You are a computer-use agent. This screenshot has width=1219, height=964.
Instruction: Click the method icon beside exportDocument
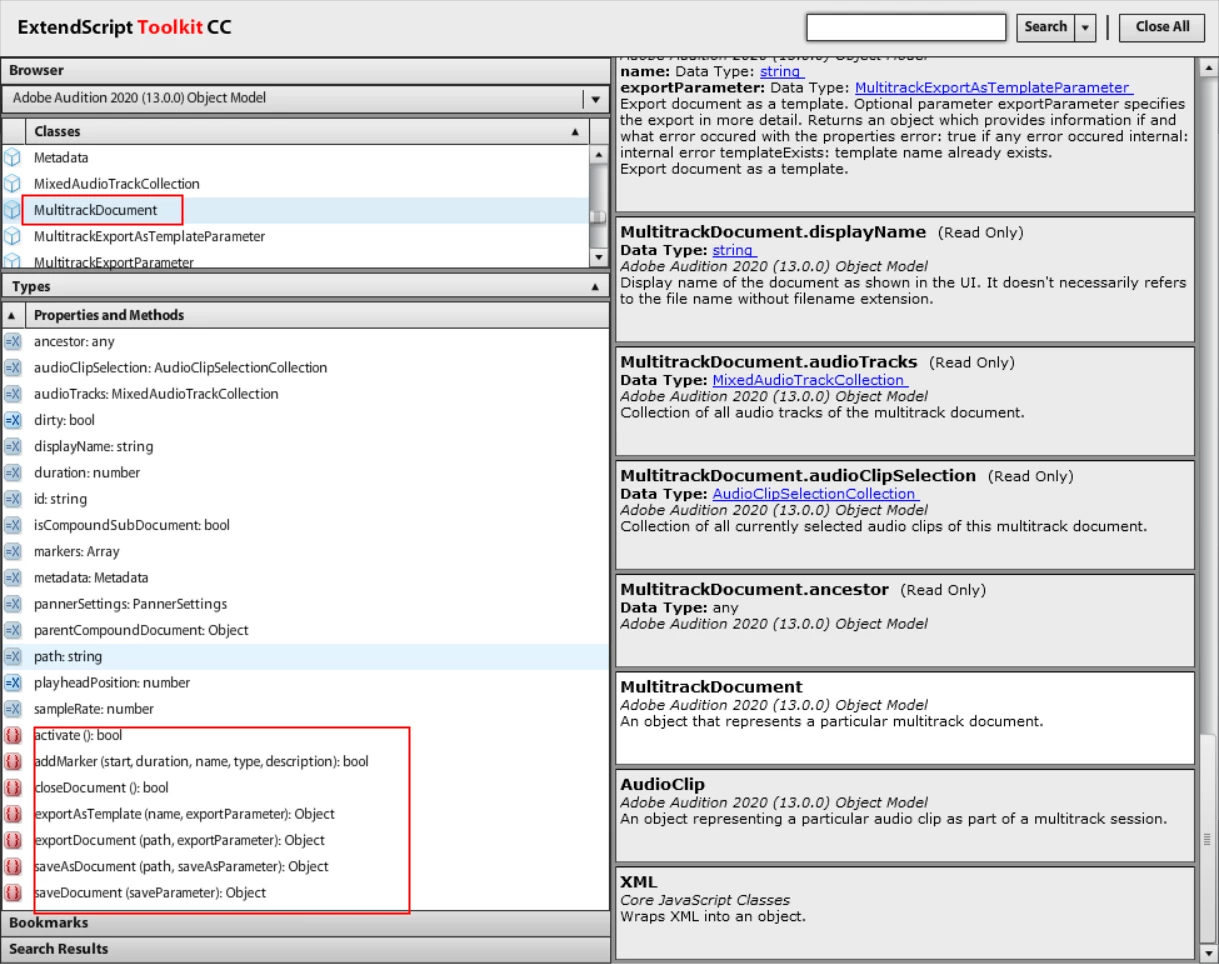[12, 841]
